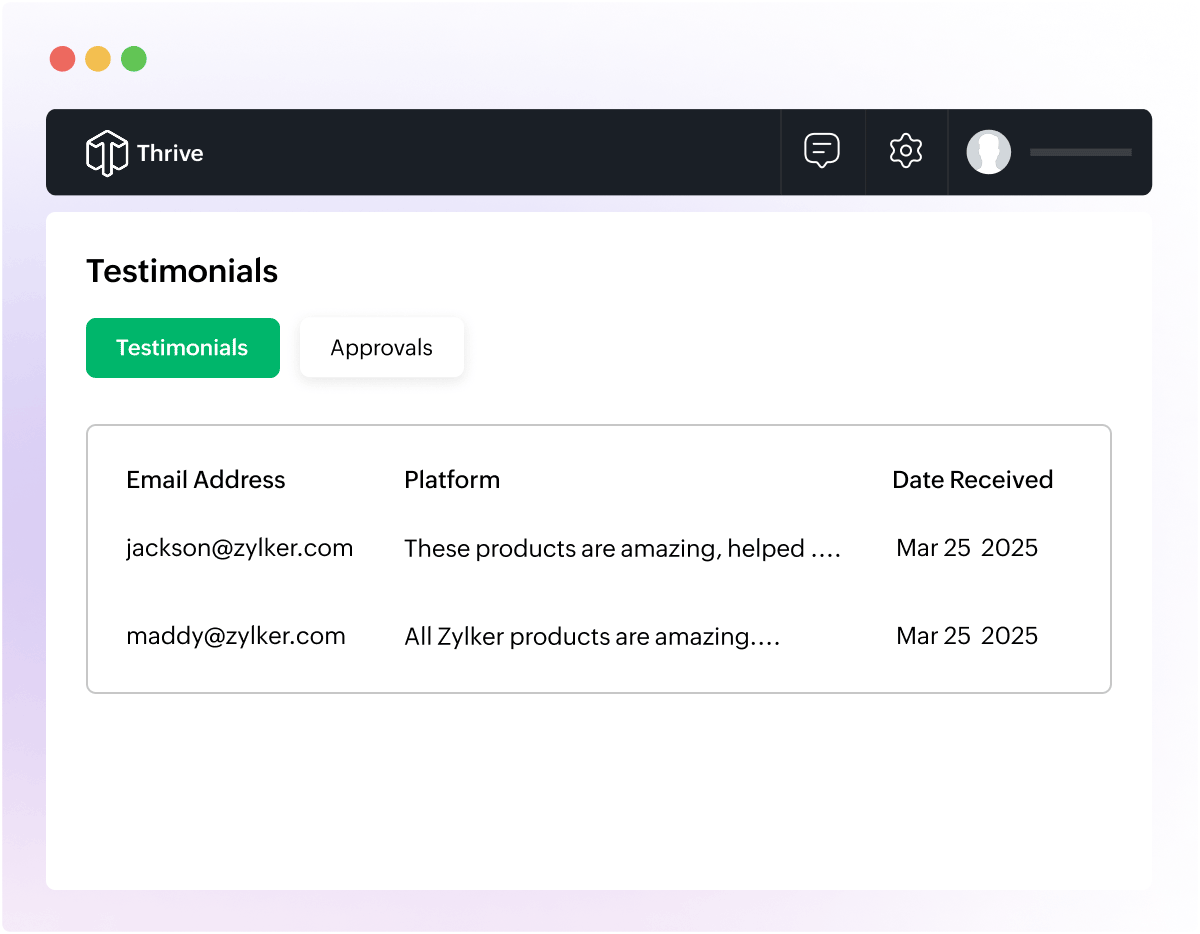1200x934 pixels.
Task: Switch to the Approvals tab
Action: [x=381, y=347]
